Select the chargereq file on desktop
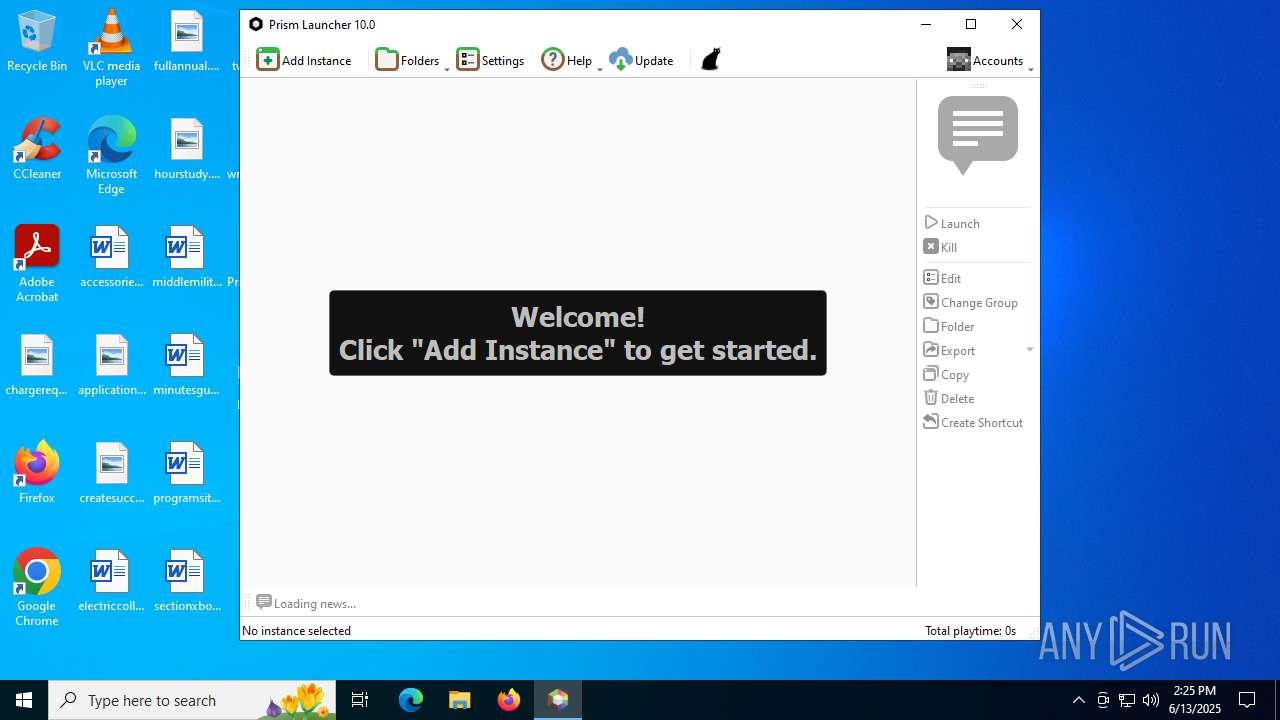This screenshot has width=1280, height=720. click(37, 365)
